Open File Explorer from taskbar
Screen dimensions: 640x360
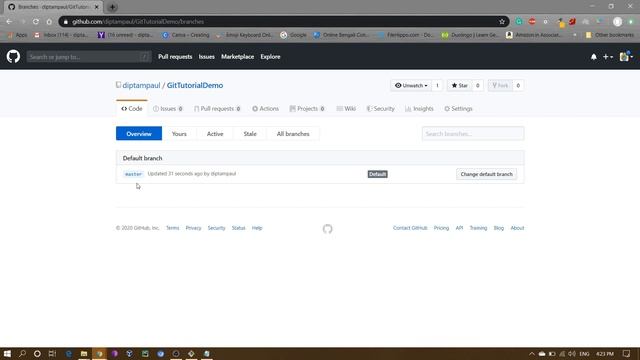84,353
